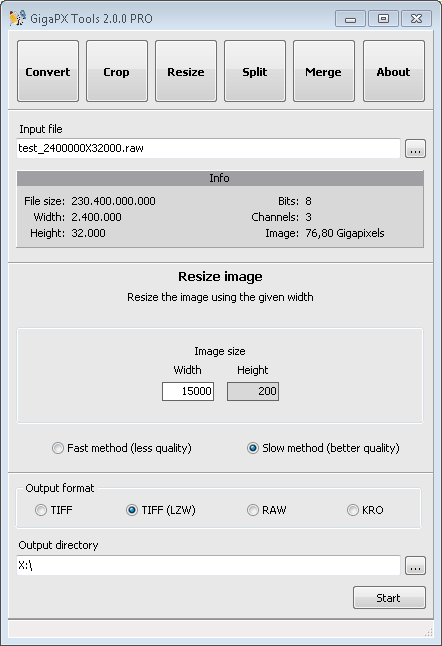Open the Split tool
This screenshot has height=646, width=442.
255,71
